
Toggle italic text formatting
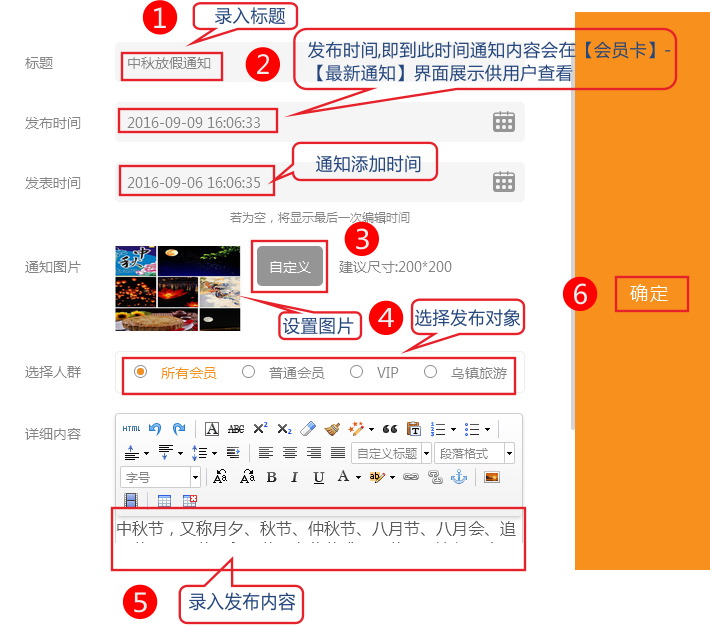tap(295, 478)
